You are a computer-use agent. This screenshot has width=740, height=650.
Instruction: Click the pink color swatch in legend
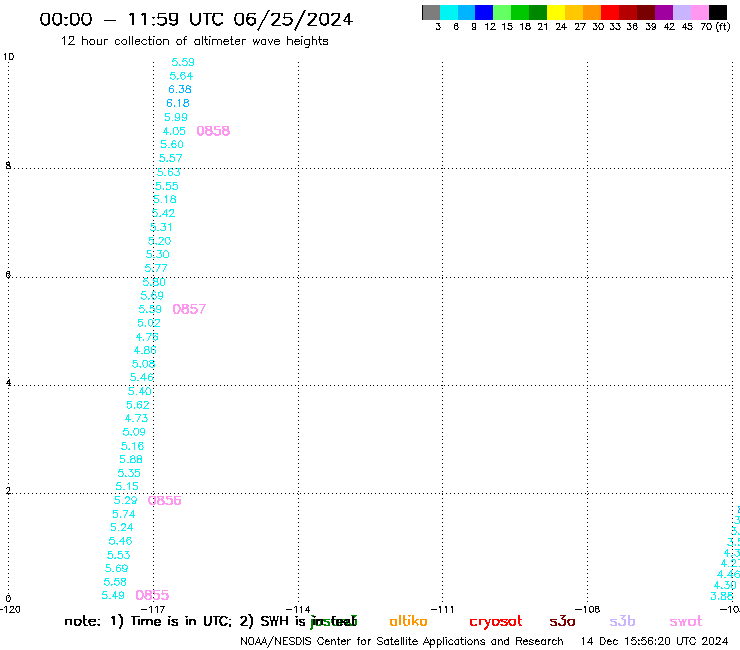(700, 12)
